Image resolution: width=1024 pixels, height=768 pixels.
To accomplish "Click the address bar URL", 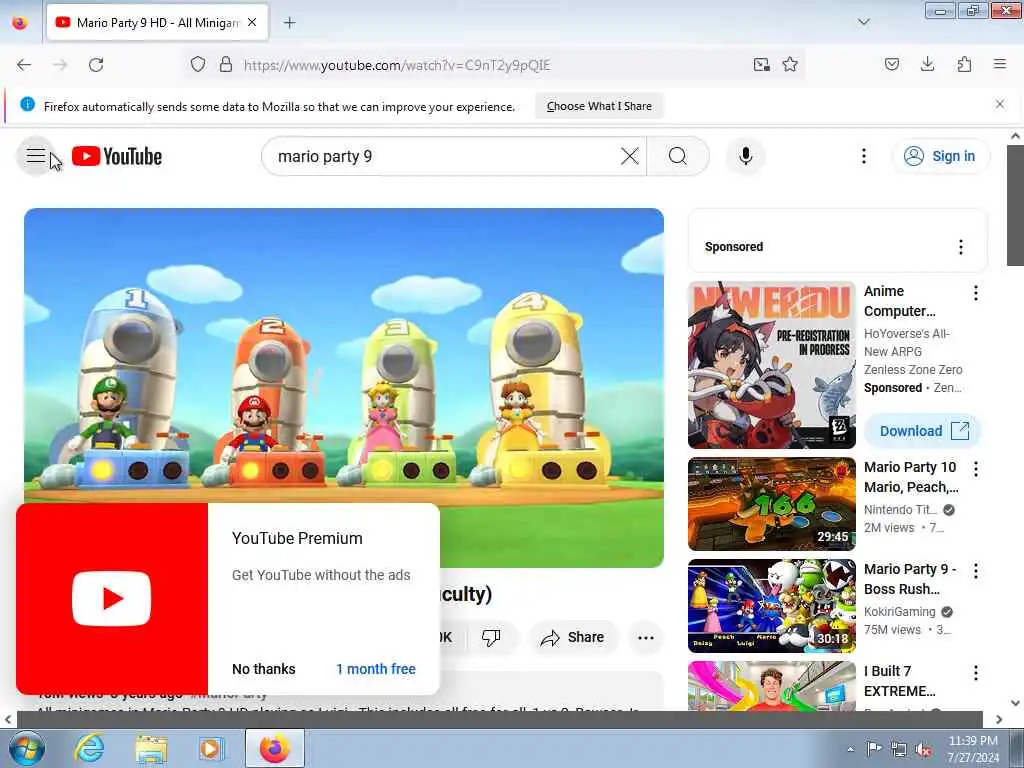I will 397,65.
